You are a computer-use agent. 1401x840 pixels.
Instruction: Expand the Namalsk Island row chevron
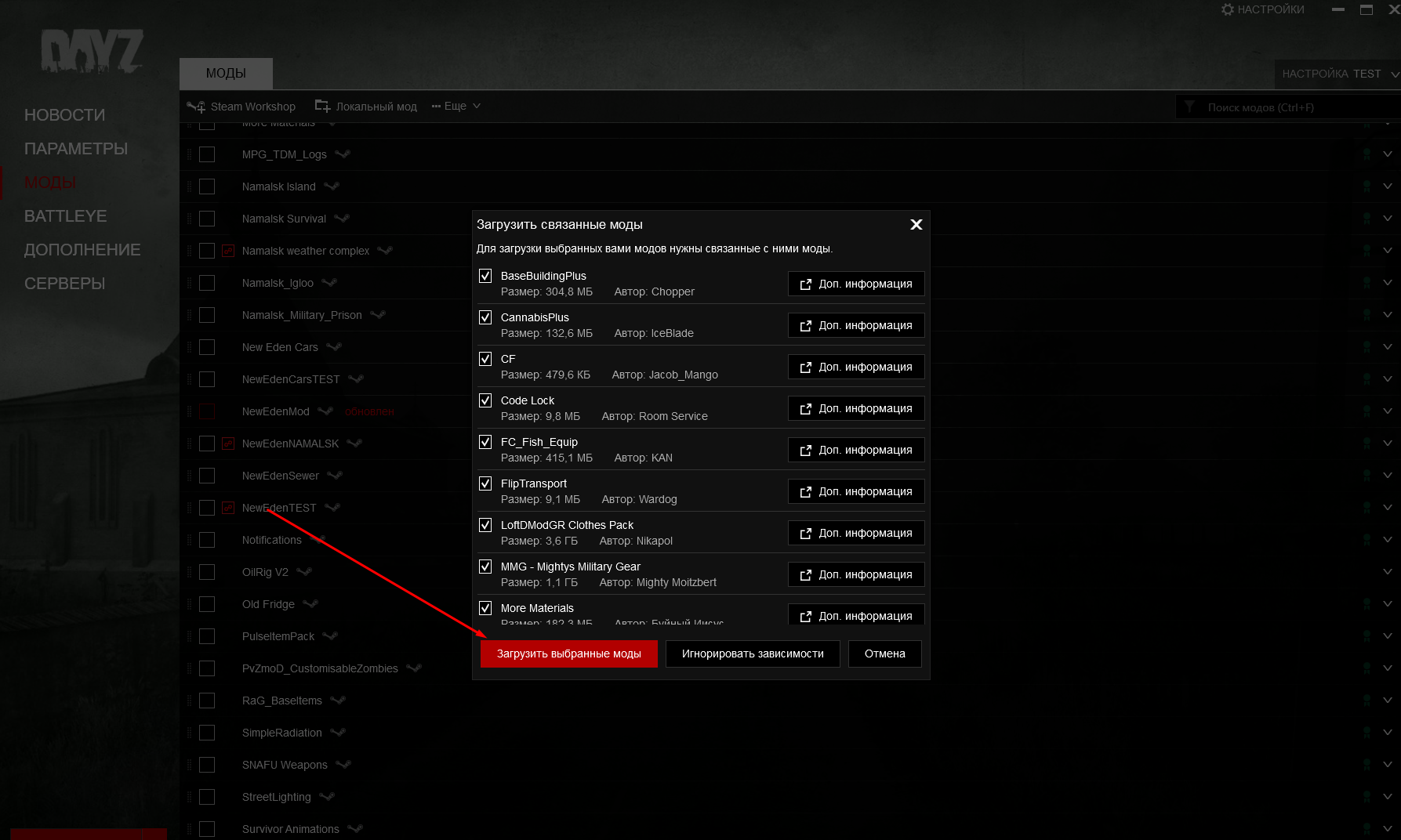coord(1387,186)
